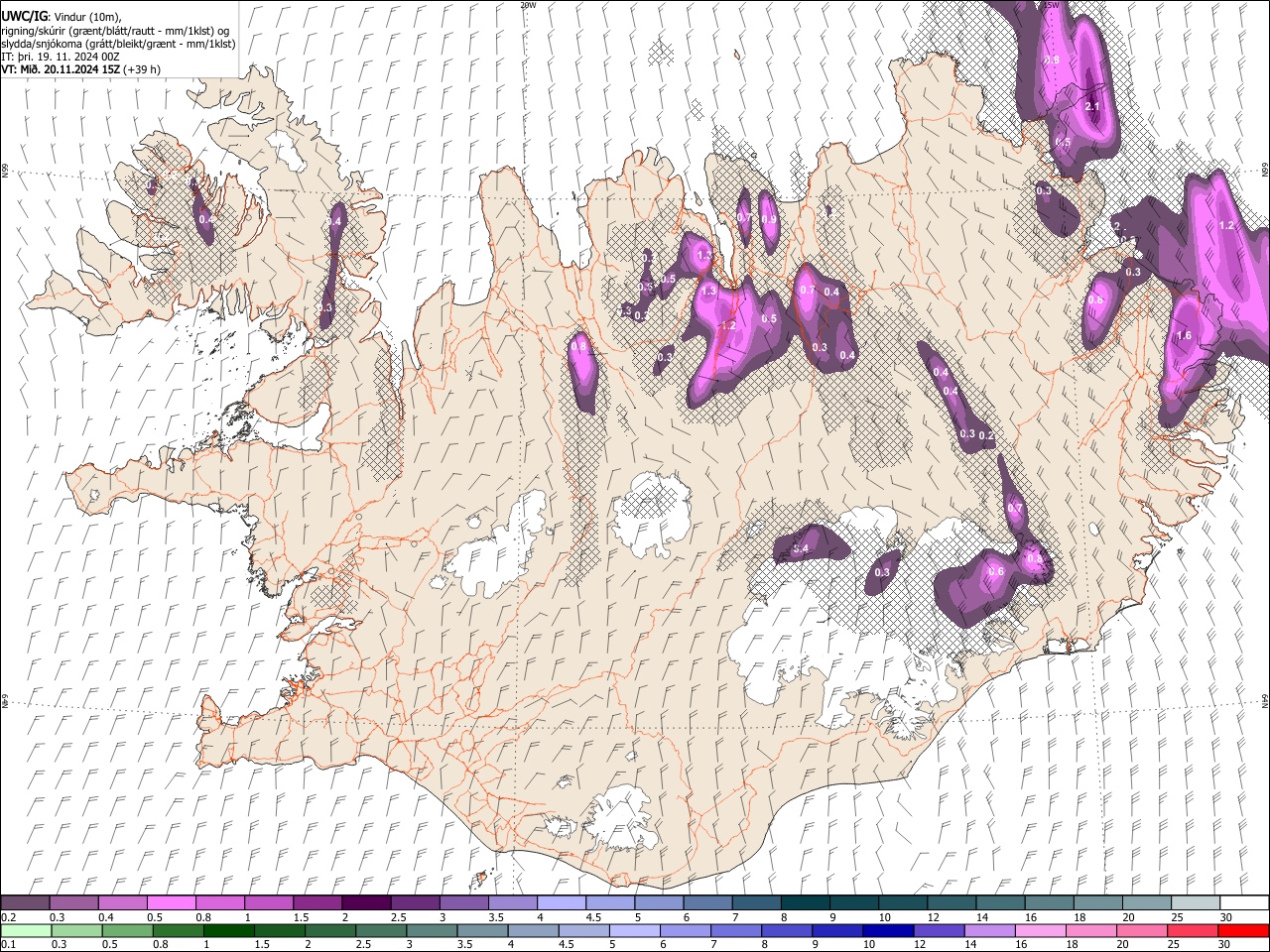
Task: Click the '20W' longitude label
Action: coord(527,5)
